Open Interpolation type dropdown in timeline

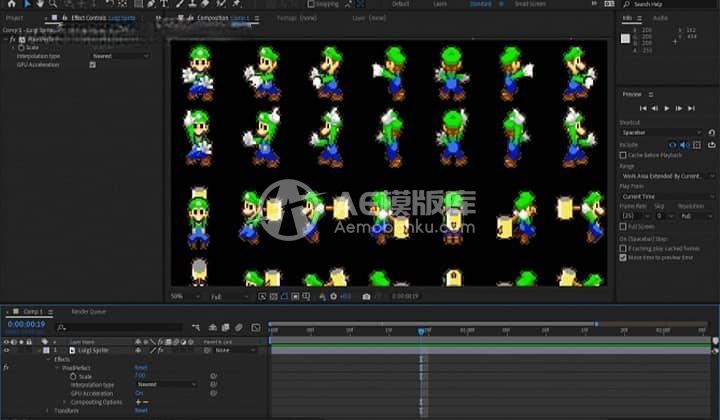(166, 384)
